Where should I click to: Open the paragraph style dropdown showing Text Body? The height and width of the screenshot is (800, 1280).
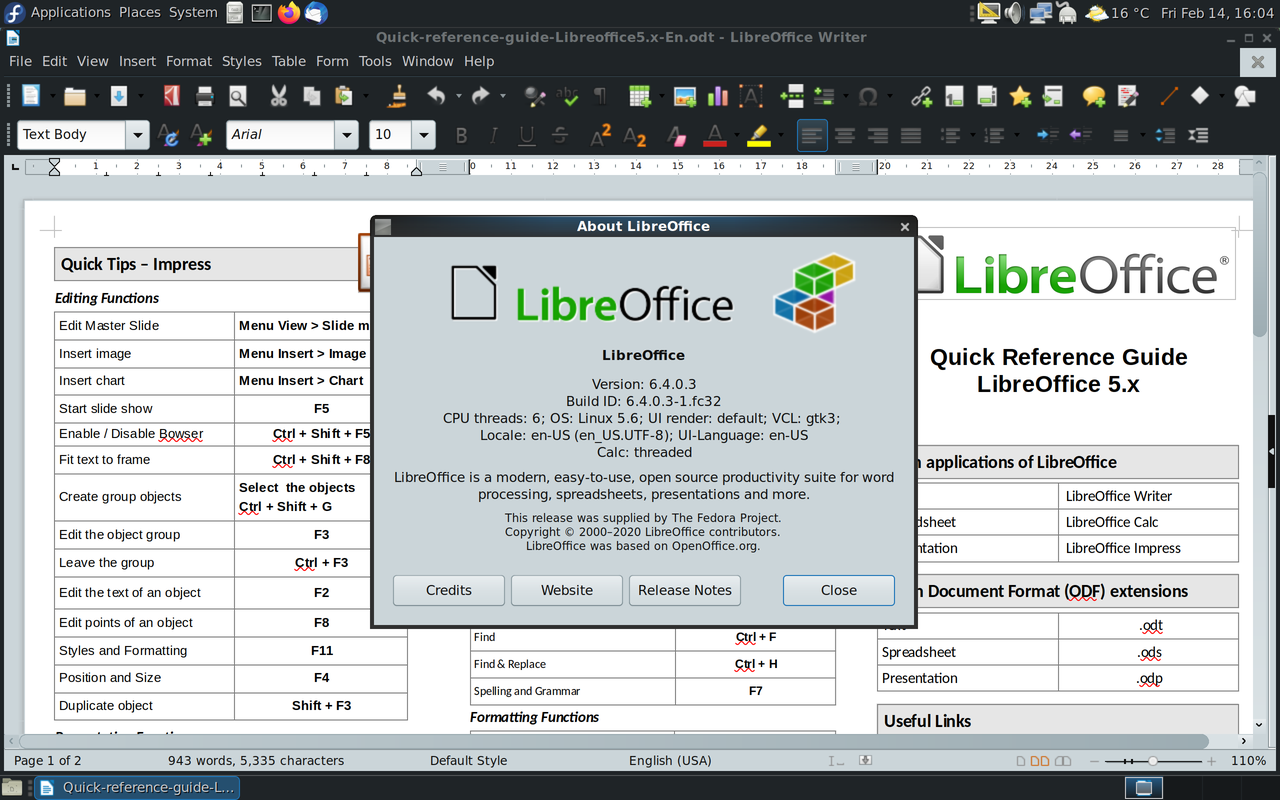click(137, 135)
